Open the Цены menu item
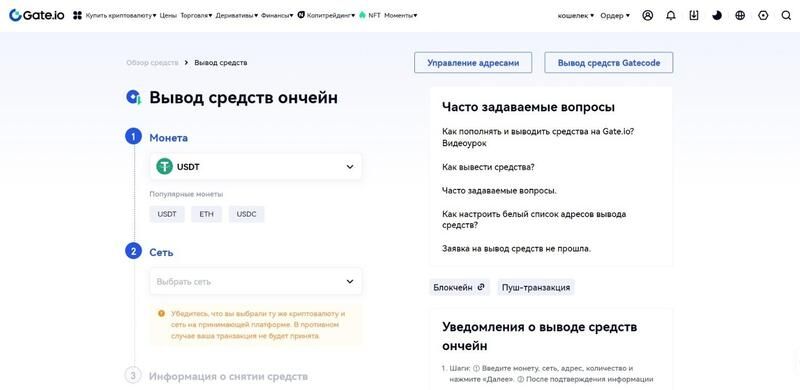The width and height of the screenshot is (800, 390). point(168,15)
